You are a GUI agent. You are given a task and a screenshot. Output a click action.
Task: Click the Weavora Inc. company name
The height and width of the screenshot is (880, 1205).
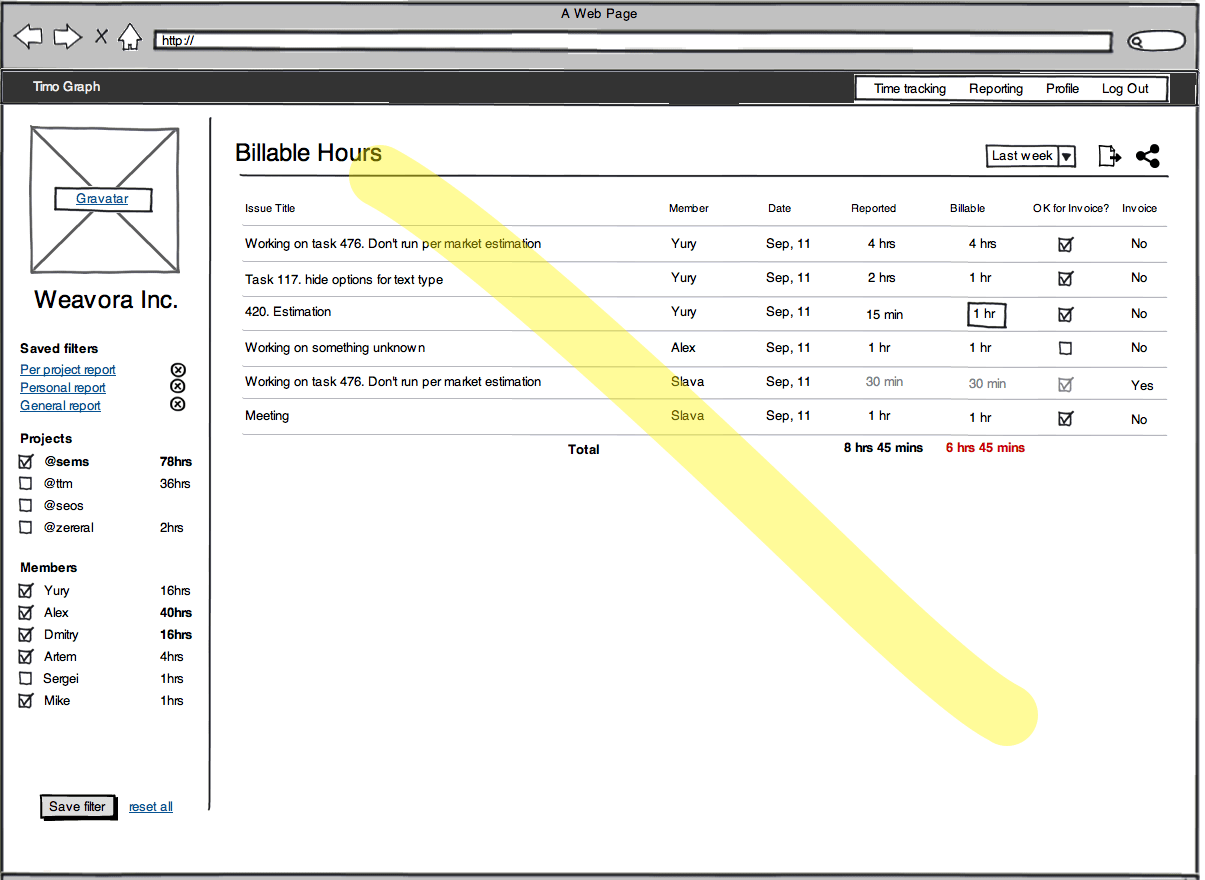coord(106,300)
